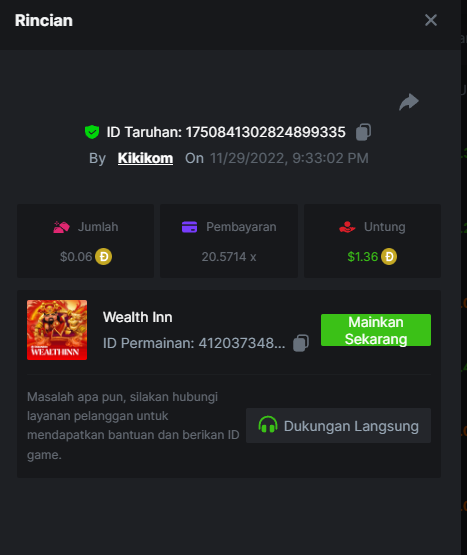This screenshot has height=555, width=467.
Task: Click the purple card Pembayaran icon
Action: tap(189, 227)
